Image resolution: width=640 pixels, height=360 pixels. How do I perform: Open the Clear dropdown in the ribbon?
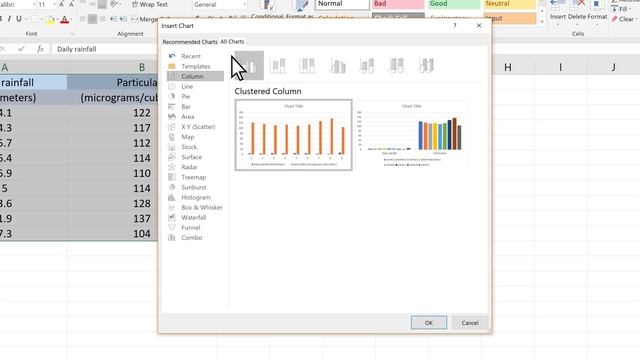pos(624,19)
